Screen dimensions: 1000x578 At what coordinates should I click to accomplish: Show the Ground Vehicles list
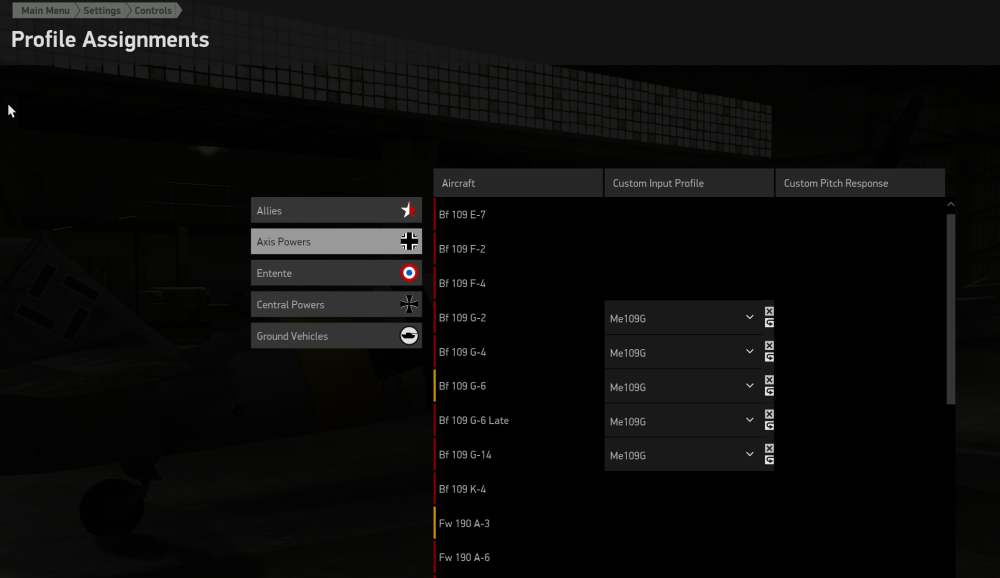tap(336, 336)
